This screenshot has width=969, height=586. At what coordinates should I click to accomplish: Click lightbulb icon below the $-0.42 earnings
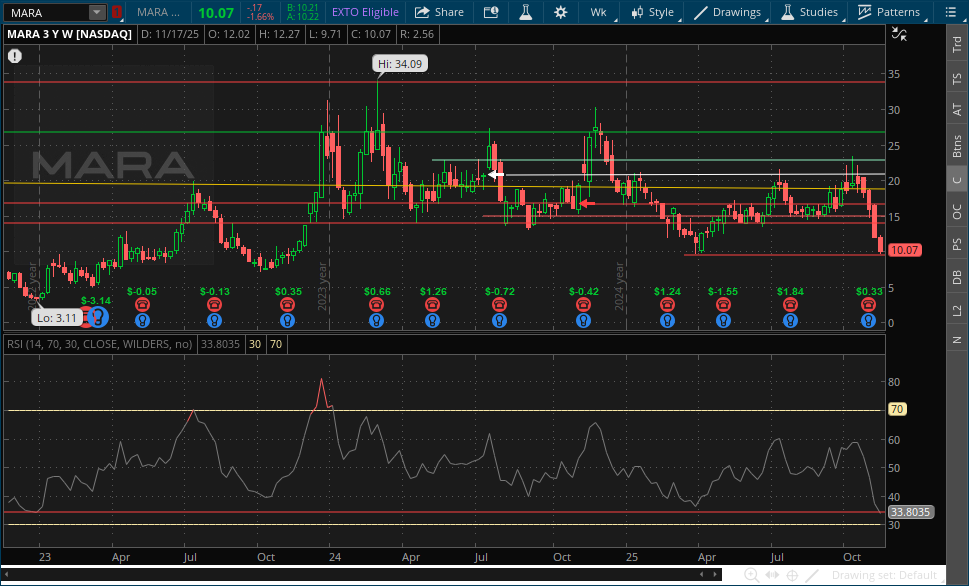(583, 321)
